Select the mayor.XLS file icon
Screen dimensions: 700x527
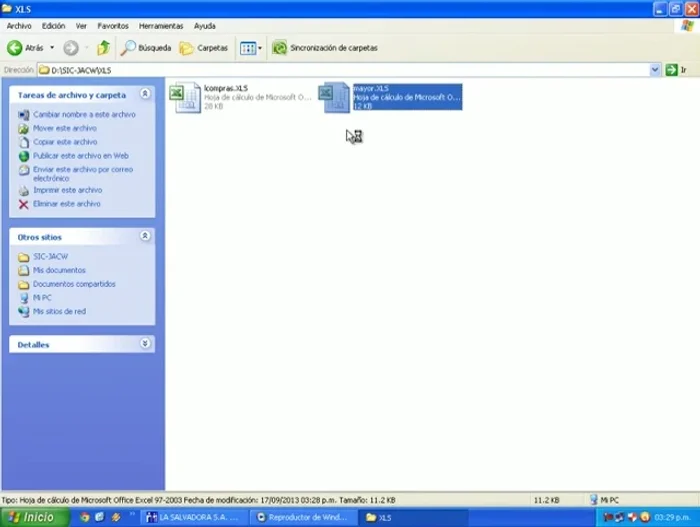[x=334, y=97]
